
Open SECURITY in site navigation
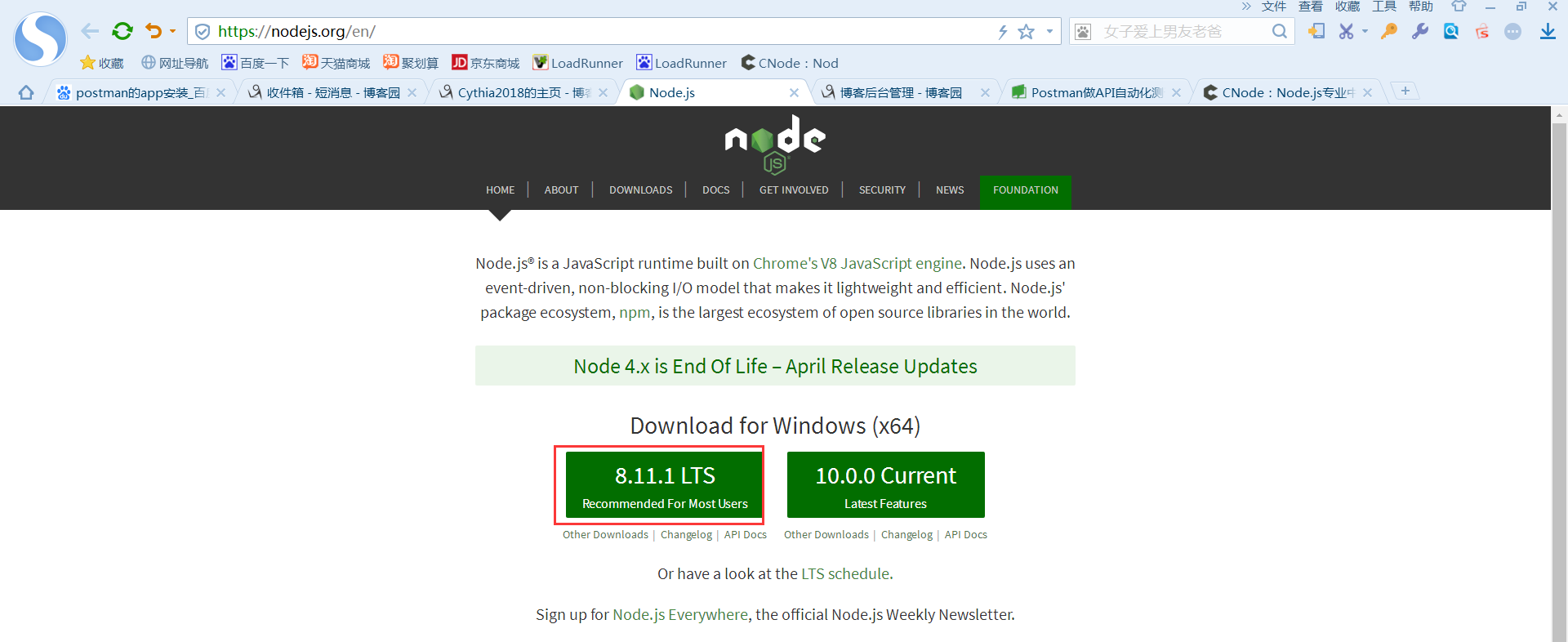click(x=882, y=189)
